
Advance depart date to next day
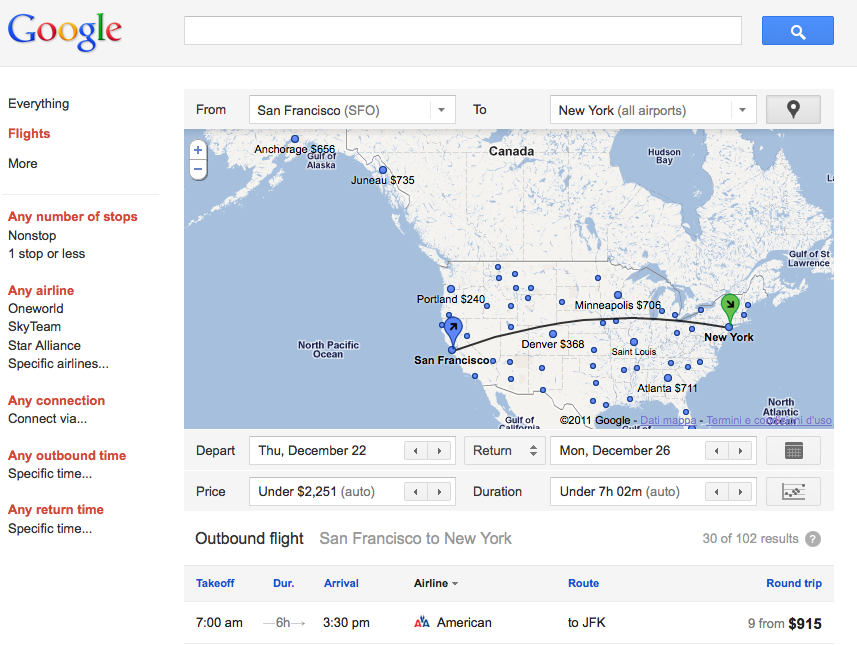(x=439, y=451)
